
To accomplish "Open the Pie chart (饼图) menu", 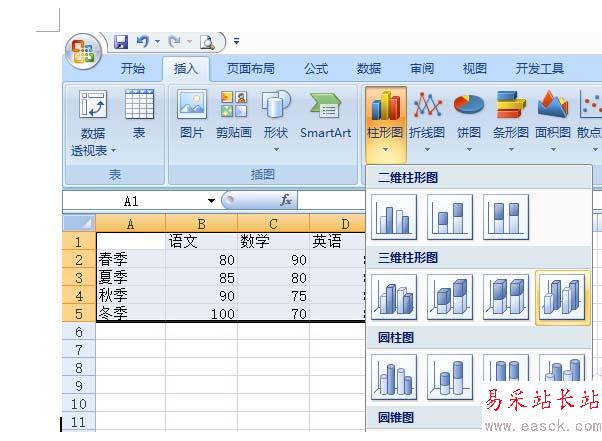I will pos(469,123).
